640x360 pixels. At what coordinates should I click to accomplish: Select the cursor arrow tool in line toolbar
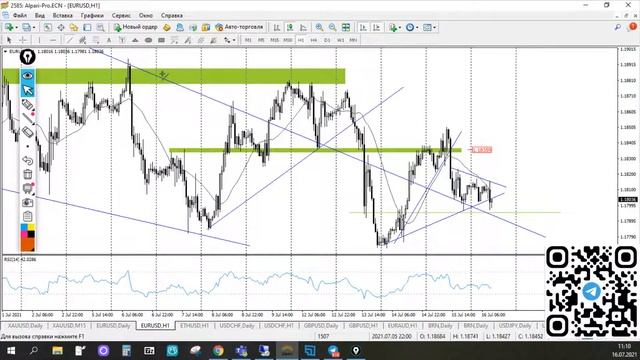(9, 40)
